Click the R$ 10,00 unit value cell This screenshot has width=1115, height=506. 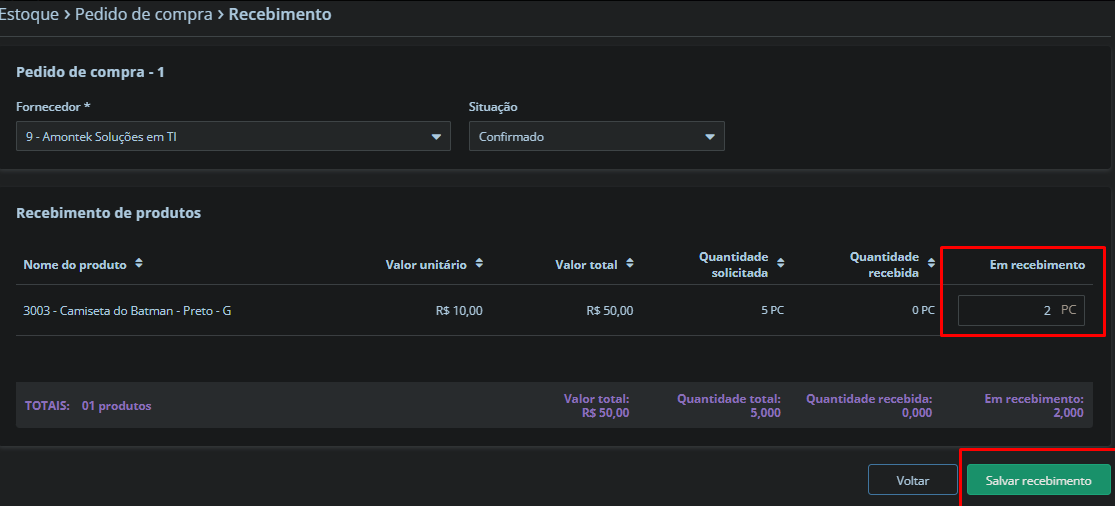[459, 311]
